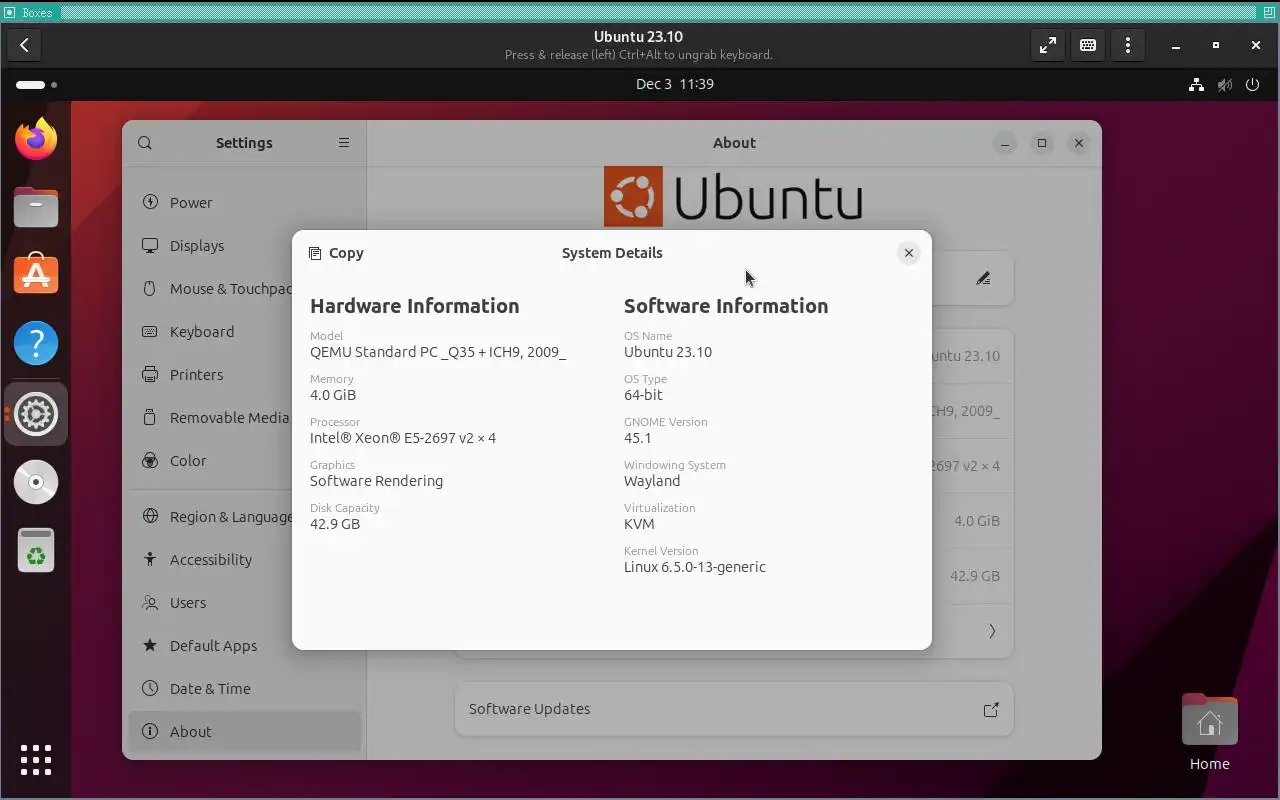
Task: Open the Software Updates external link icon
Action: click(x=991, y=710)
